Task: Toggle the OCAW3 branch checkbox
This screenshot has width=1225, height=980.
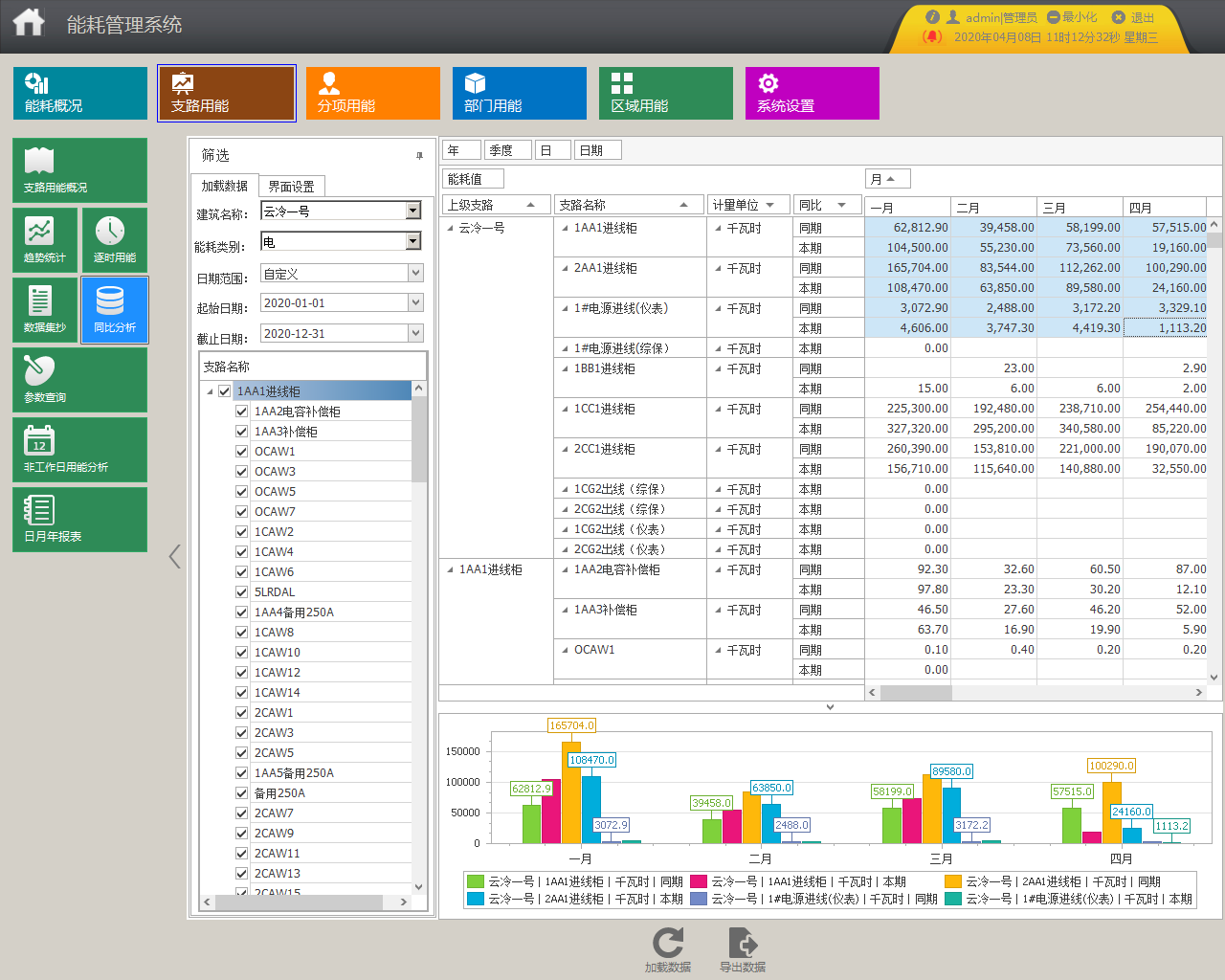Action: 241,472
